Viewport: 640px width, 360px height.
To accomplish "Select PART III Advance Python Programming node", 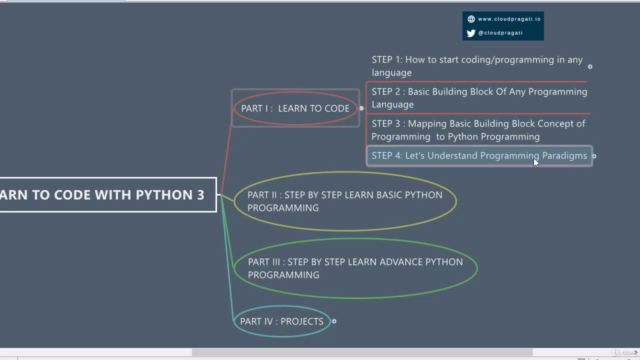I will coord(356,268).
